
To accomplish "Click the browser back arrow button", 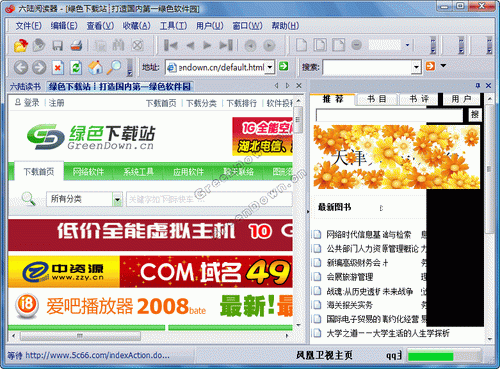I will [21, 68].
